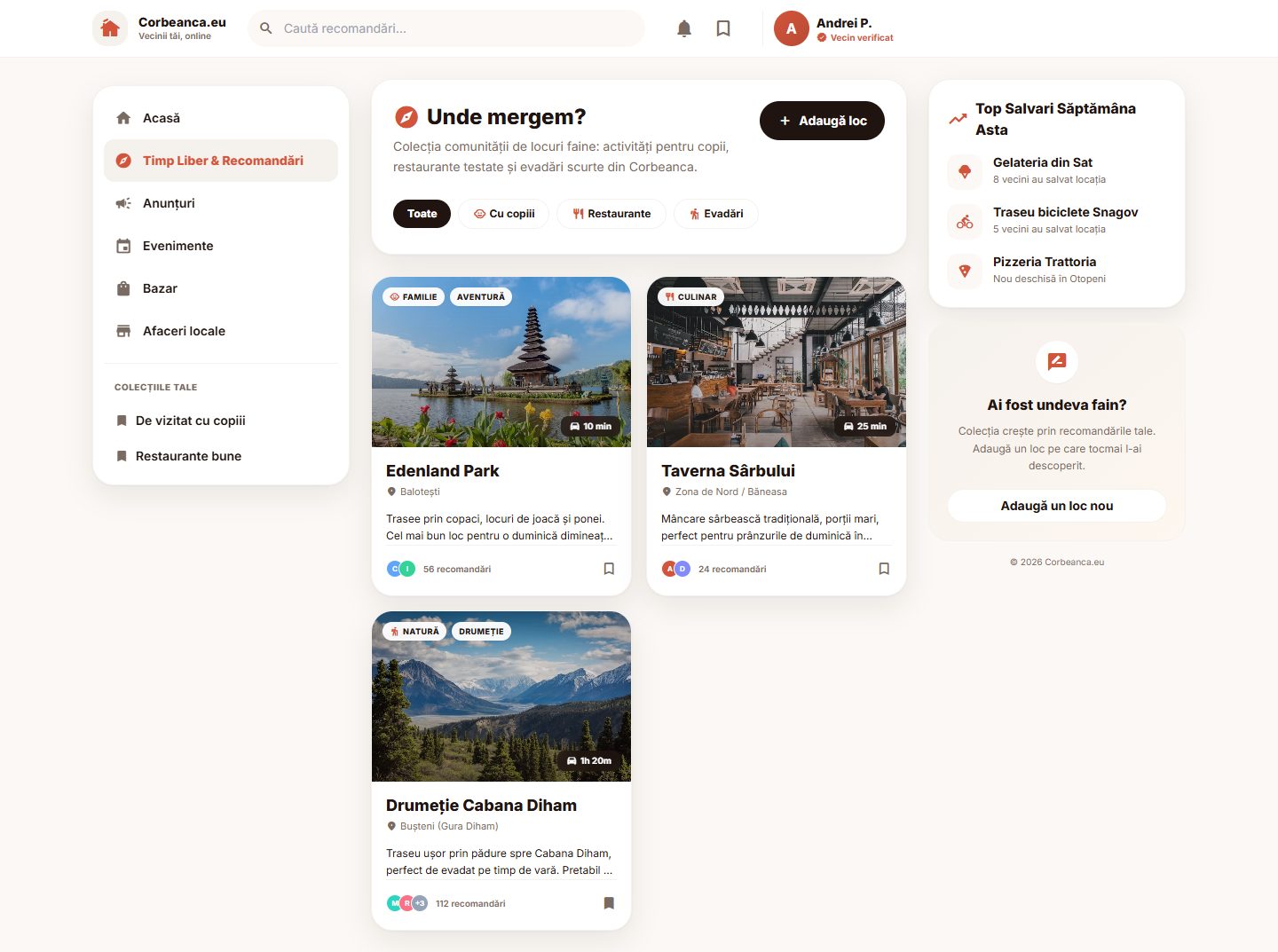Open the Edenland Park title
The width and height of the screenshot is (1278, 952).
tap(443, 471)
